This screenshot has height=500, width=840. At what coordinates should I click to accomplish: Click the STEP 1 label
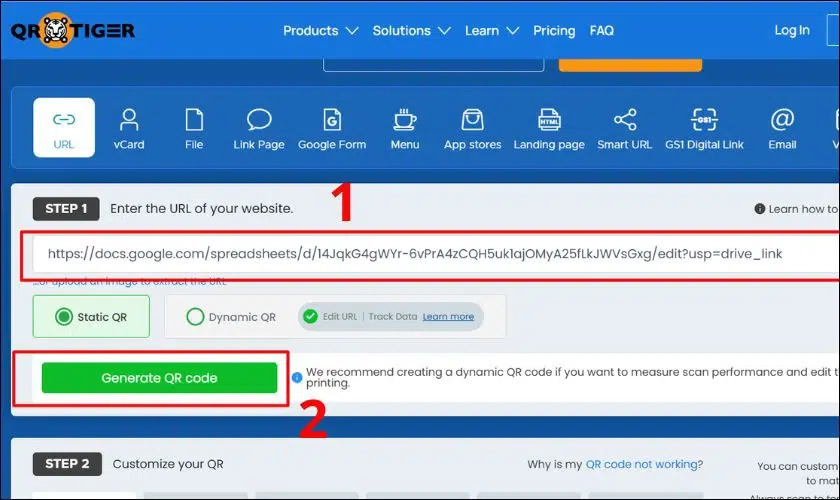click(66, 209)
